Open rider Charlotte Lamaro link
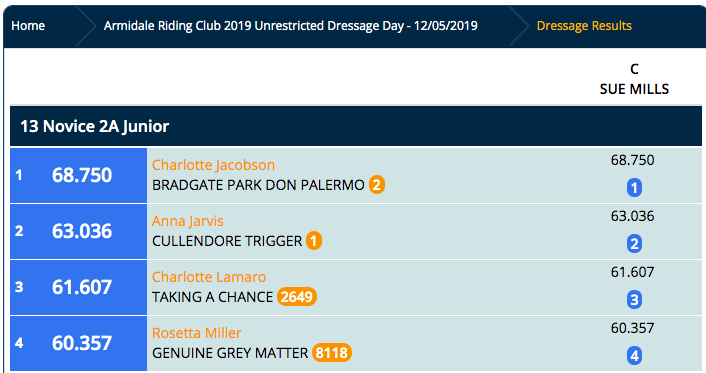 click(209, 277)
